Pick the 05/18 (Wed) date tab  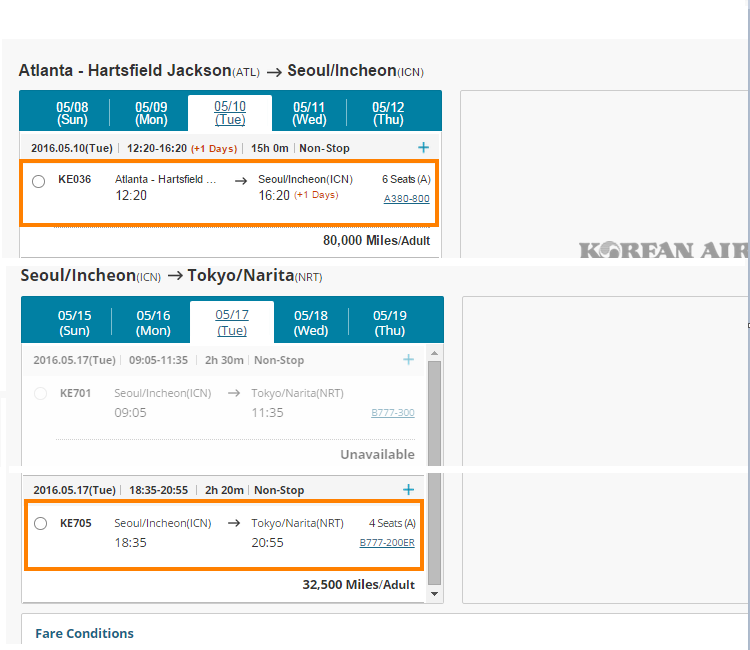[x=311, y=322]
